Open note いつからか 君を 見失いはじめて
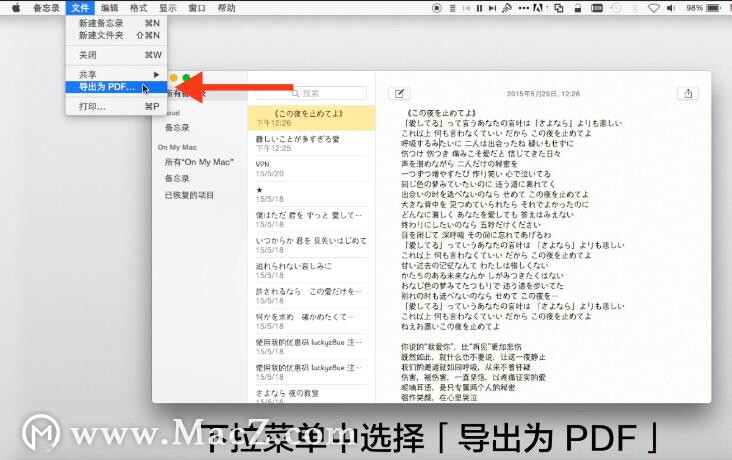Screen dimensions: 732x460 click(x=311, y=245)
